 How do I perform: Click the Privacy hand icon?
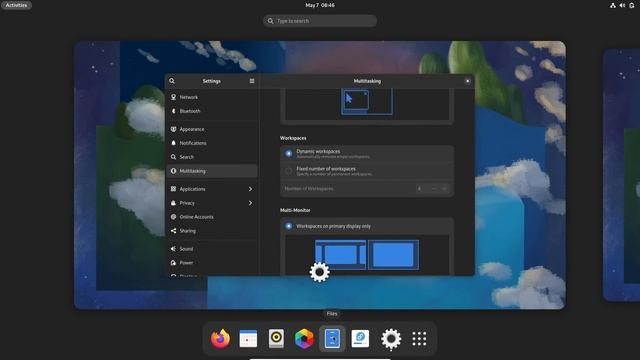coord(173,203)
